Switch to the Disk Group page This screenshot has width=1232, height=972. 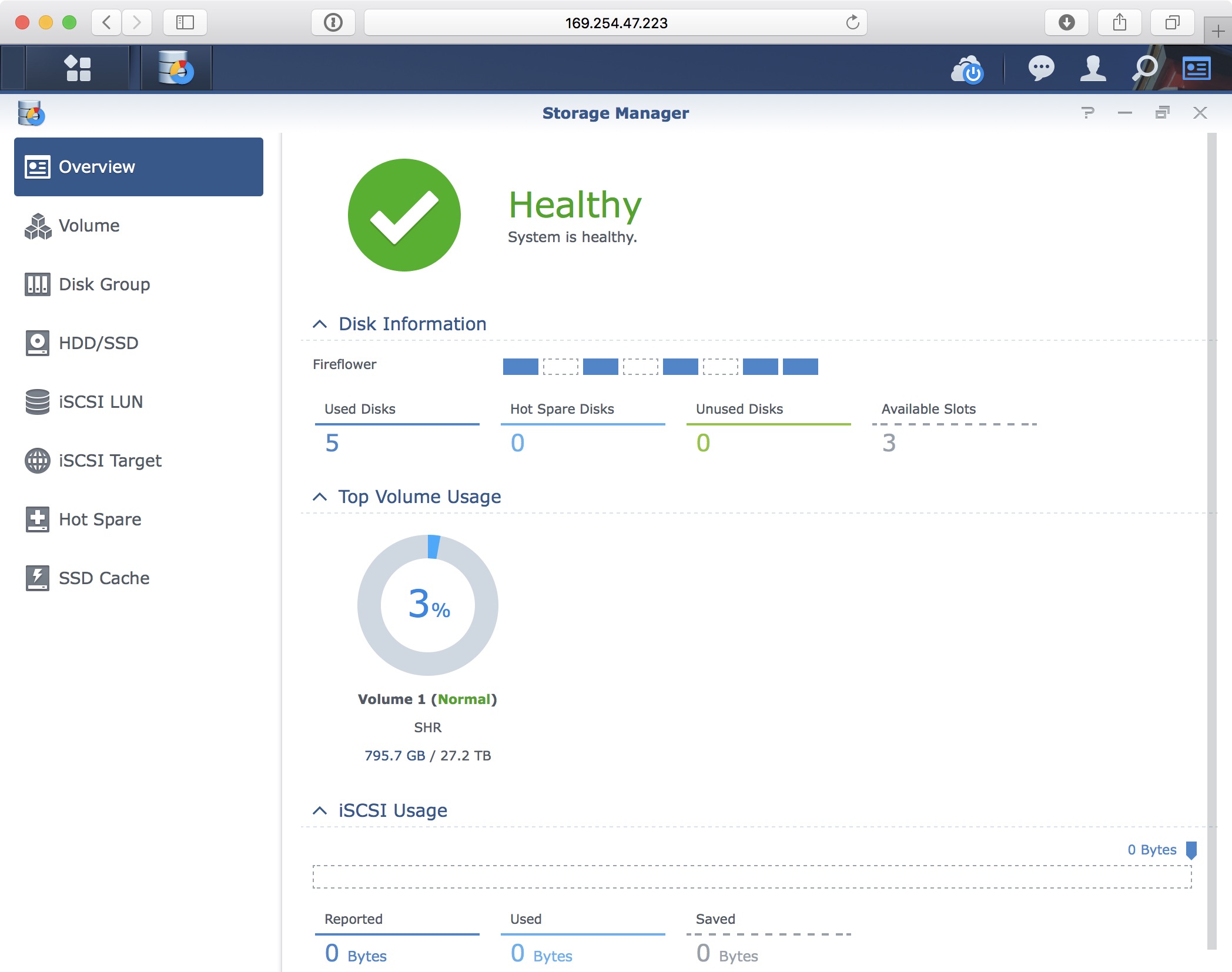pyautogui.click(x=104, y=284)
